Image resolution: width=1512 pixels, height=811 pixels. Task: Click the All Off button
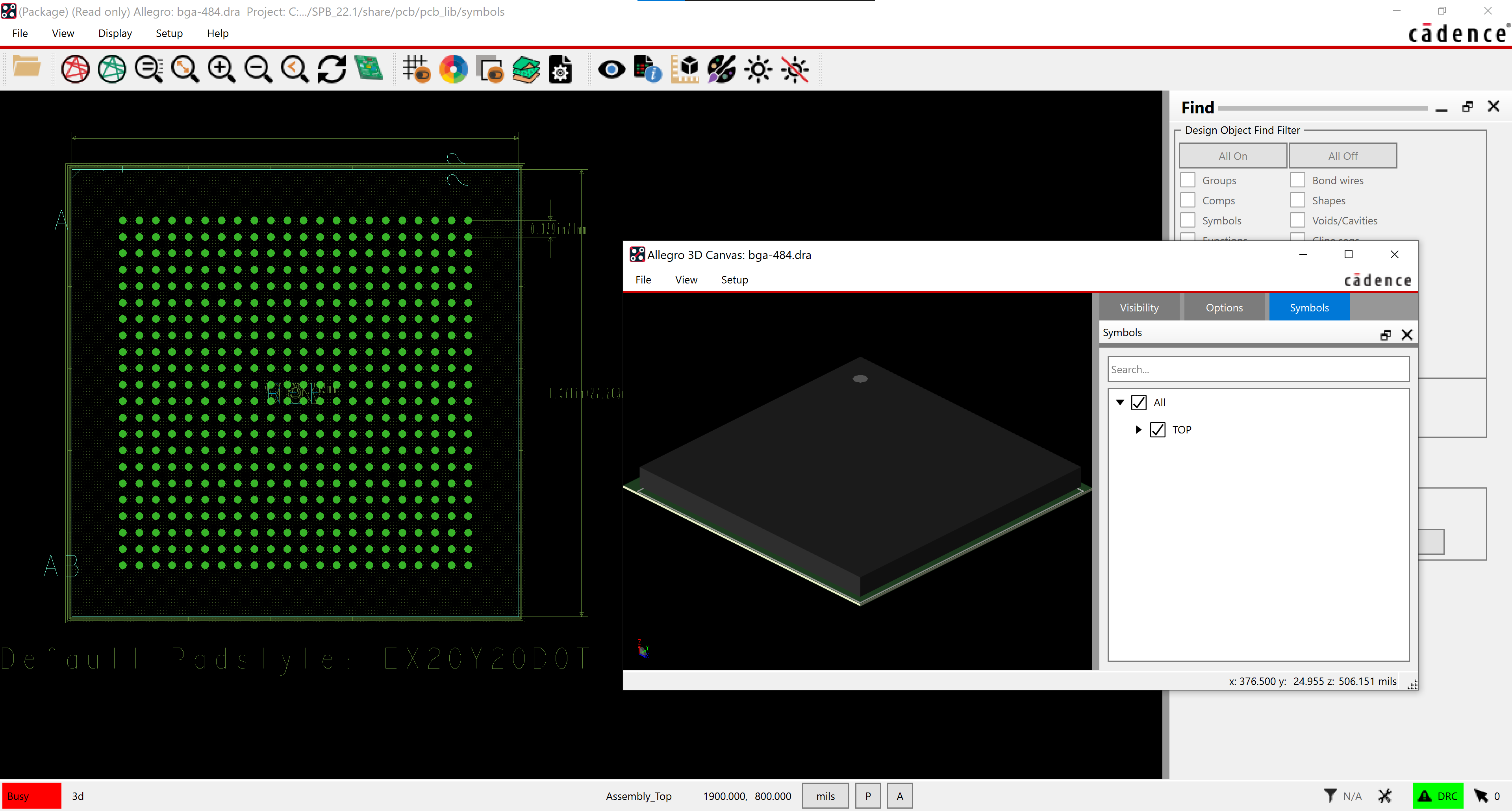[1343, 156]
